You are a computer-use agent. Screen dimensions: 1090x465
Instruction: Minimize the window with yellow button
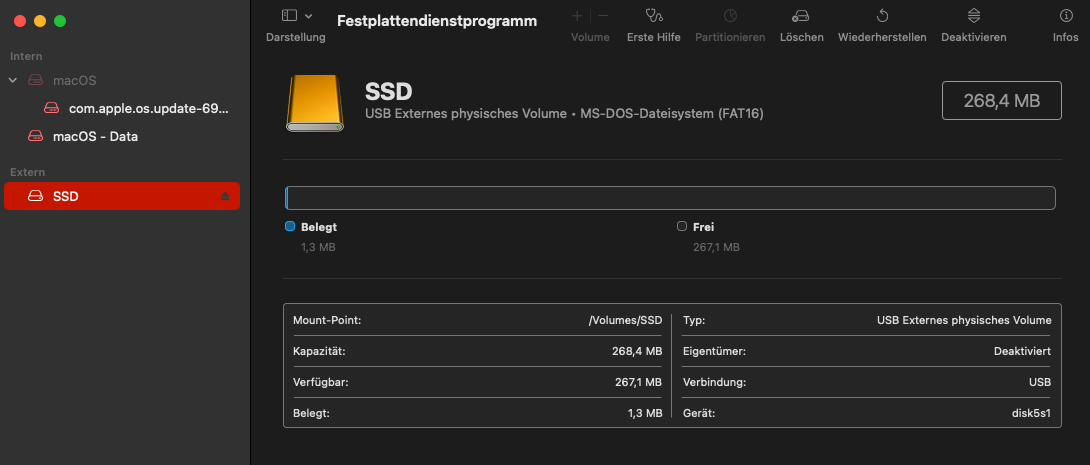(x=40, y=21)
